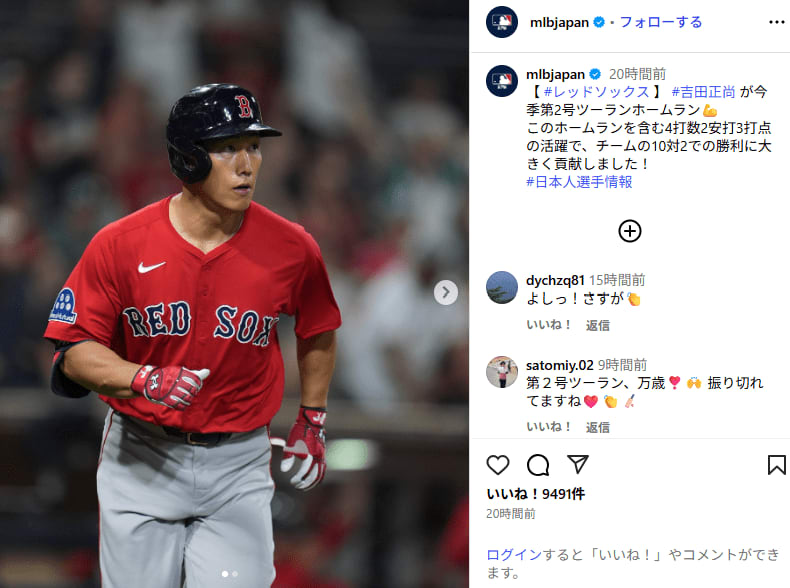The height and width of the screenshot is (588, 790).
Task: Open the #日本人選手情報 hashtag
Action: (579, 182)
